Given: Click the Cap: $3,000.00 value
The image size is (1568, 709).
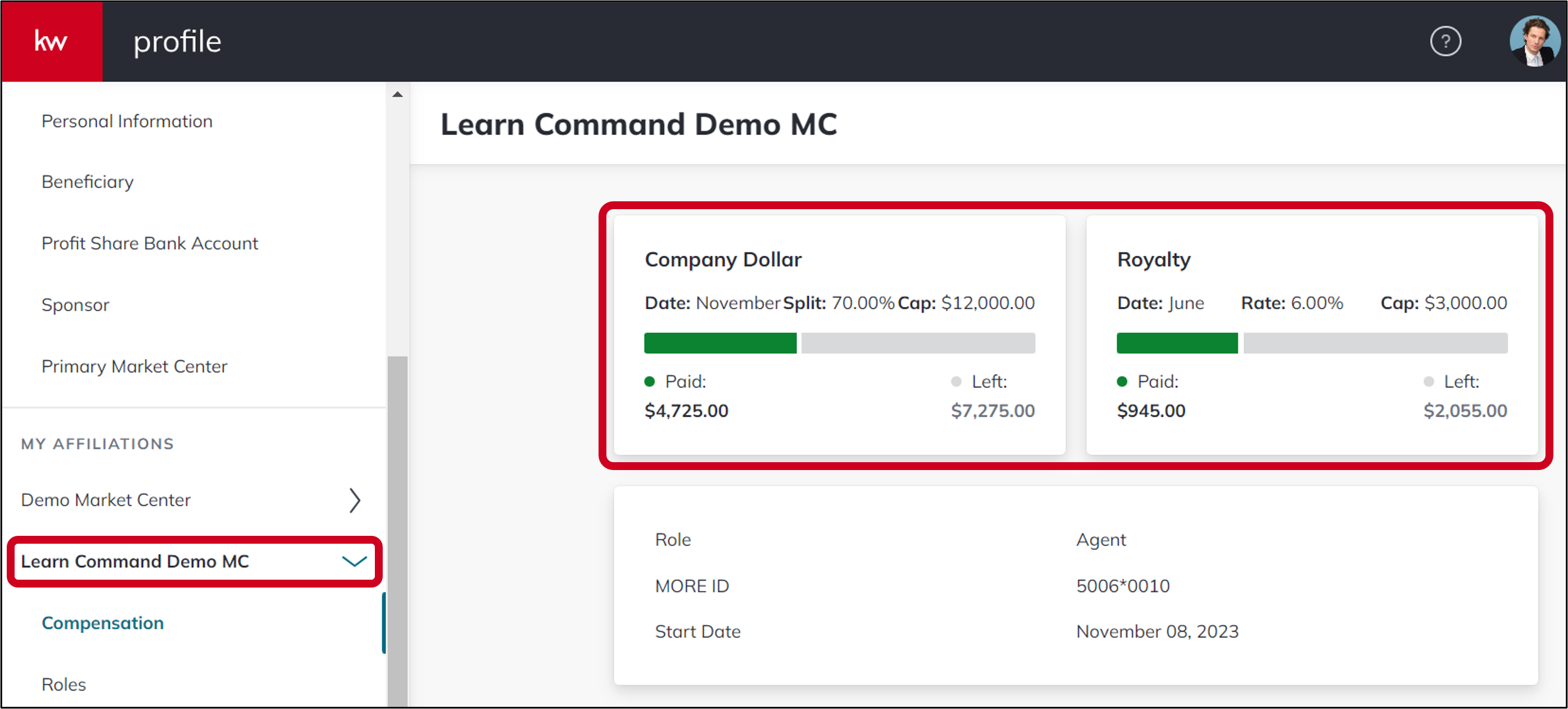Looking at the screenshot, I should [1444, 302].
